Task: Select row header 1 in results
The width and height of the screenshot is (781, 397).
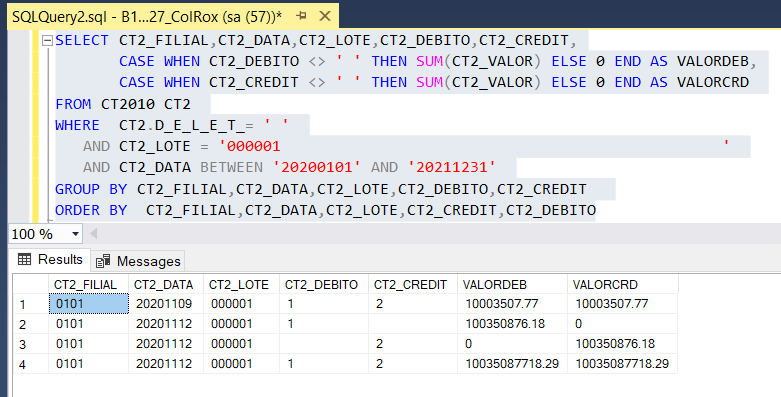Action: [x=30, y=304]
